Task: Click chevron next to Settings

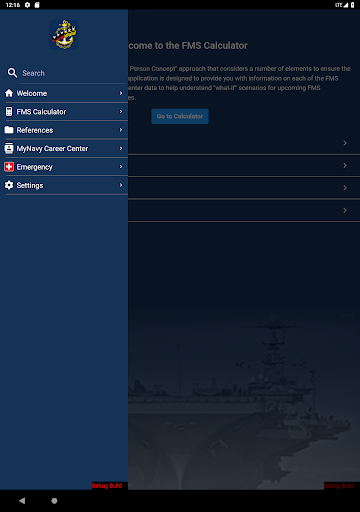Action: pos(121,185)
